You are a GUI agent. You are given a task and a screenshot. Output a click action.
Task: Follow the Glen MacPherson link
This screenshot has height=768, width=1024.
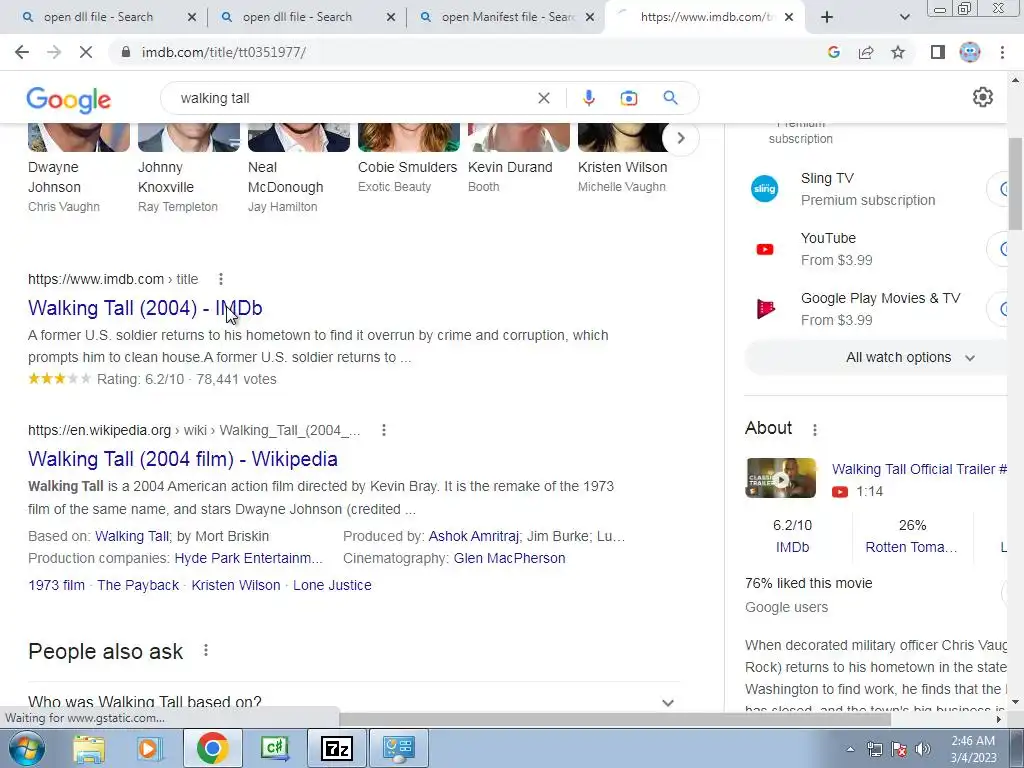tap(509, 558)
